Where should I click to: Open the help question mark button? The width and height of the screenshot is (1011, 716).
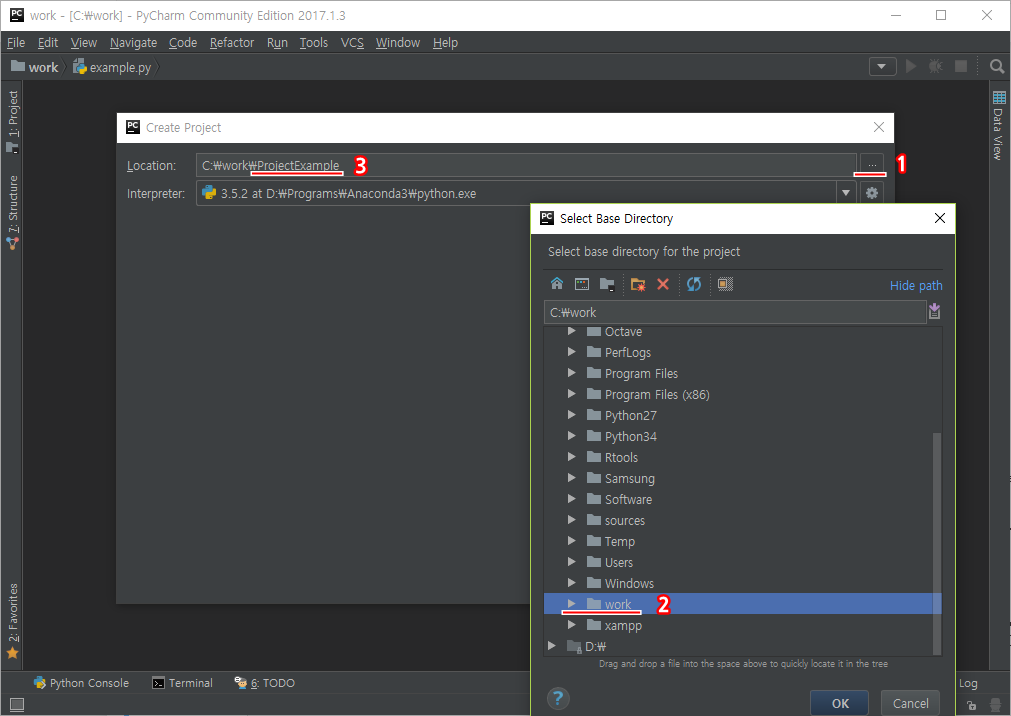pyautogui.click(x=559, y=698)
